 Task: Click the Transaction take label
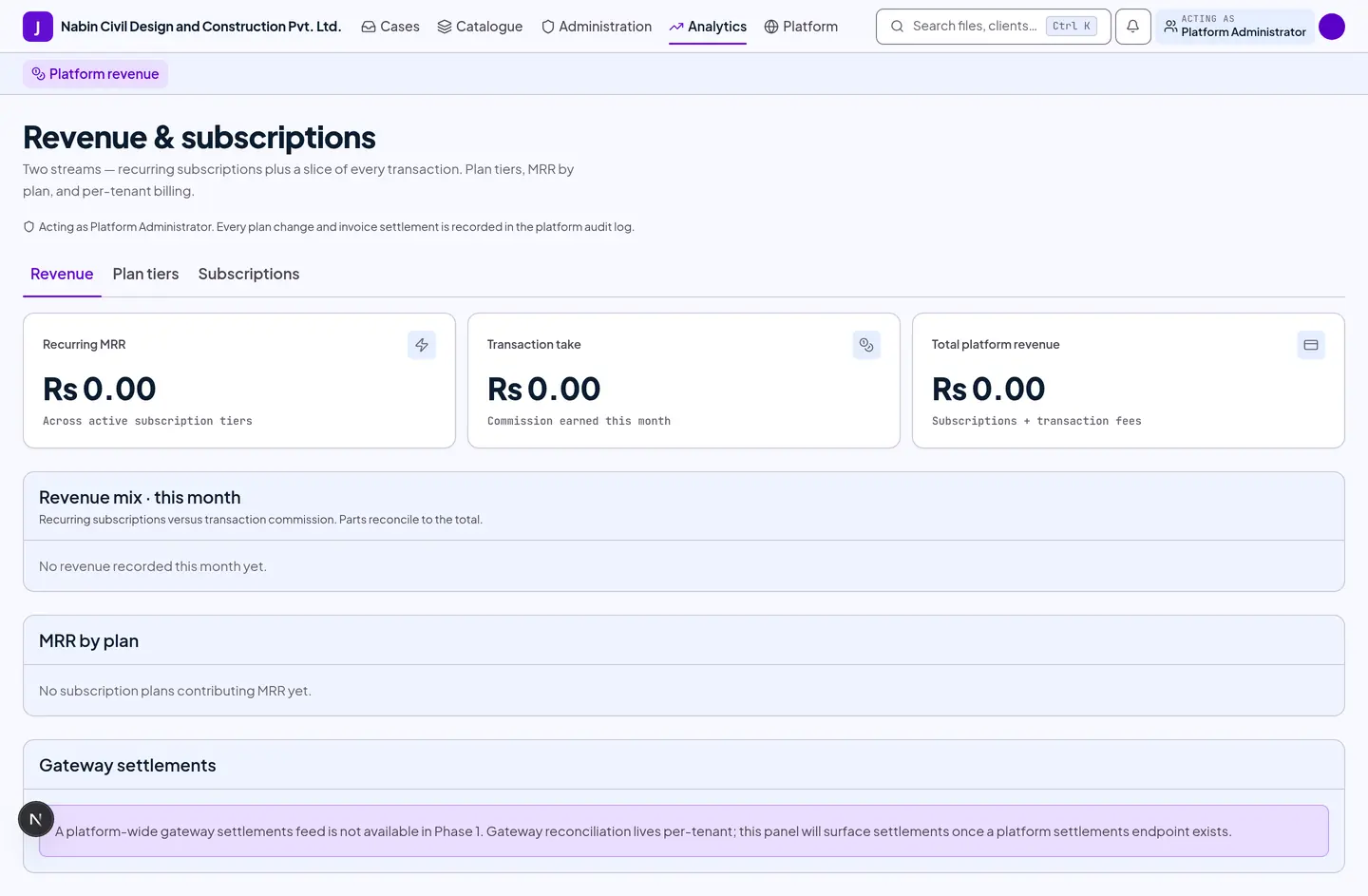tap(534, 345)
